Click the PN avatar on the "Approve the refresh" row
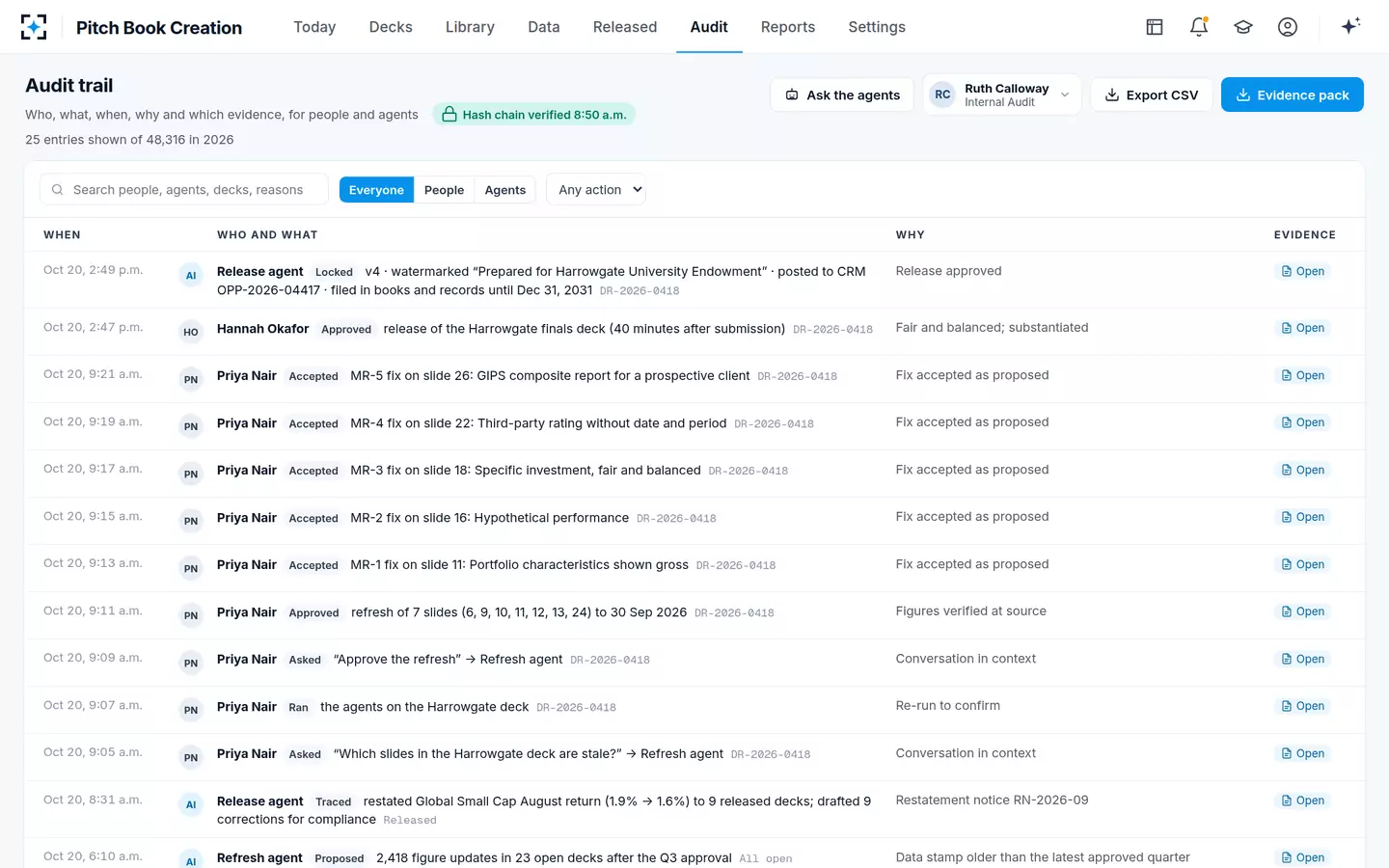 (x=191, y=664)
